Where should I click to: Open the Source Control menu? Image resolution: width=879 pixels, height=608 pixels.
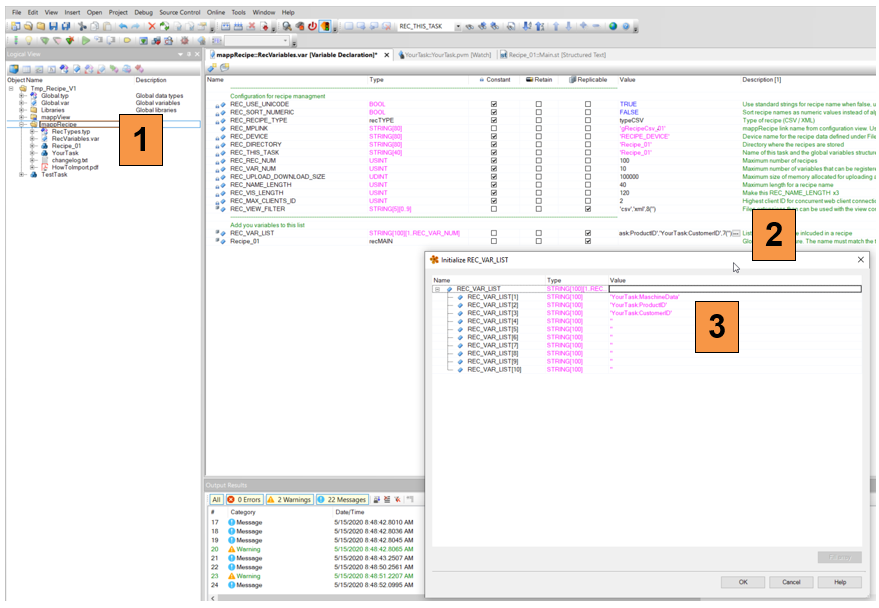tap(180, 12)
